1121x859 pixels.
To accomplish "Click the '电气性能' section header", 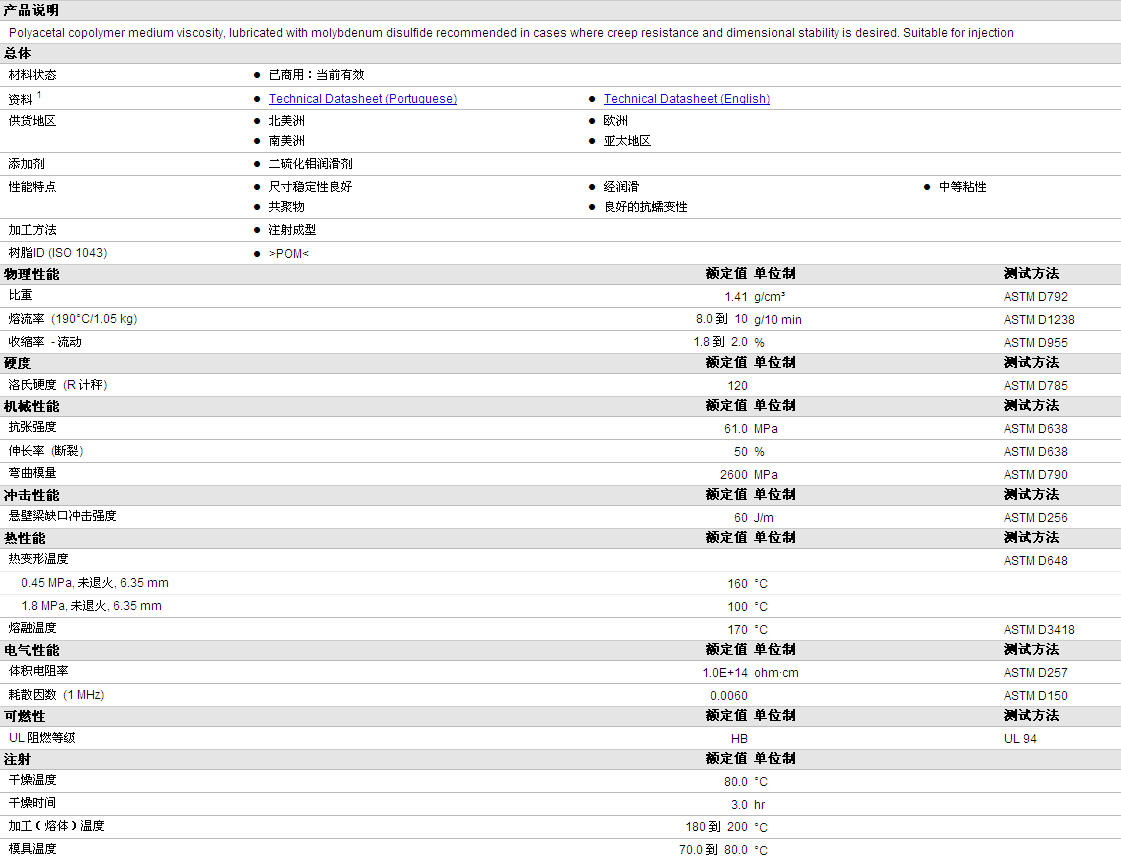I will [x=31, y=650].
